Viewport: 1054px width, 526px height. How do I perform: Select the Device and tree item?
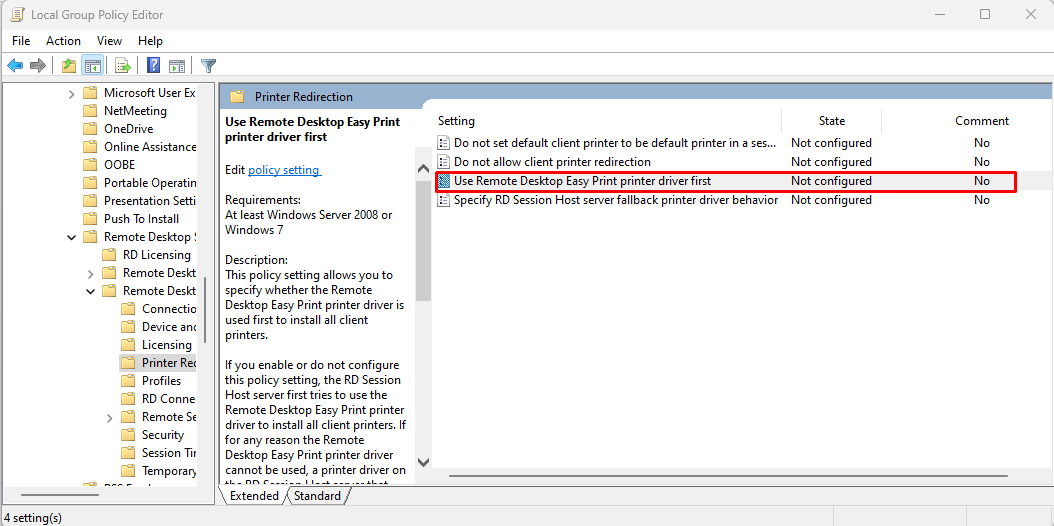[169, 327]
